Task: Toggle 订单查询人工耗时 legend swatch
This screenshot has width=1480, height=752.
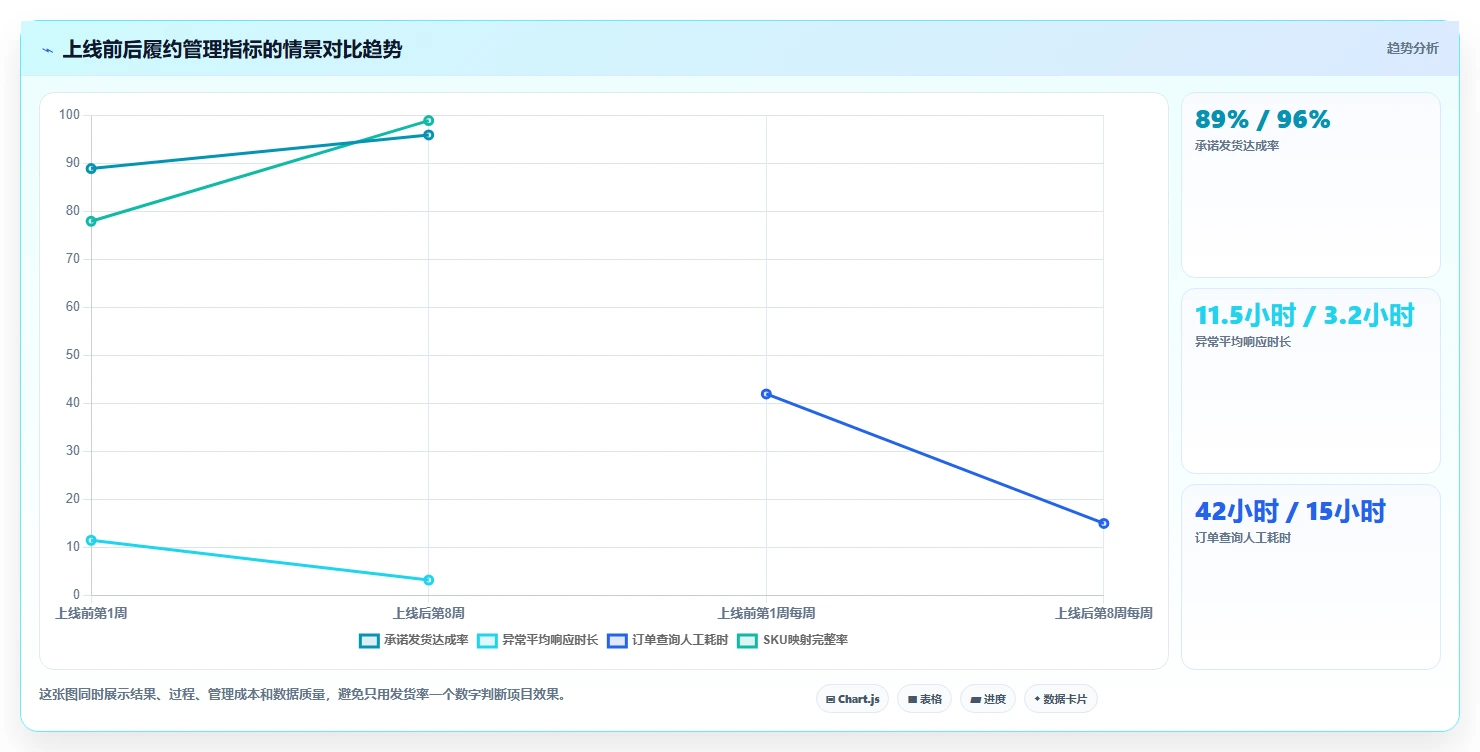Action: pyautogui.click(x=617, y=640)
